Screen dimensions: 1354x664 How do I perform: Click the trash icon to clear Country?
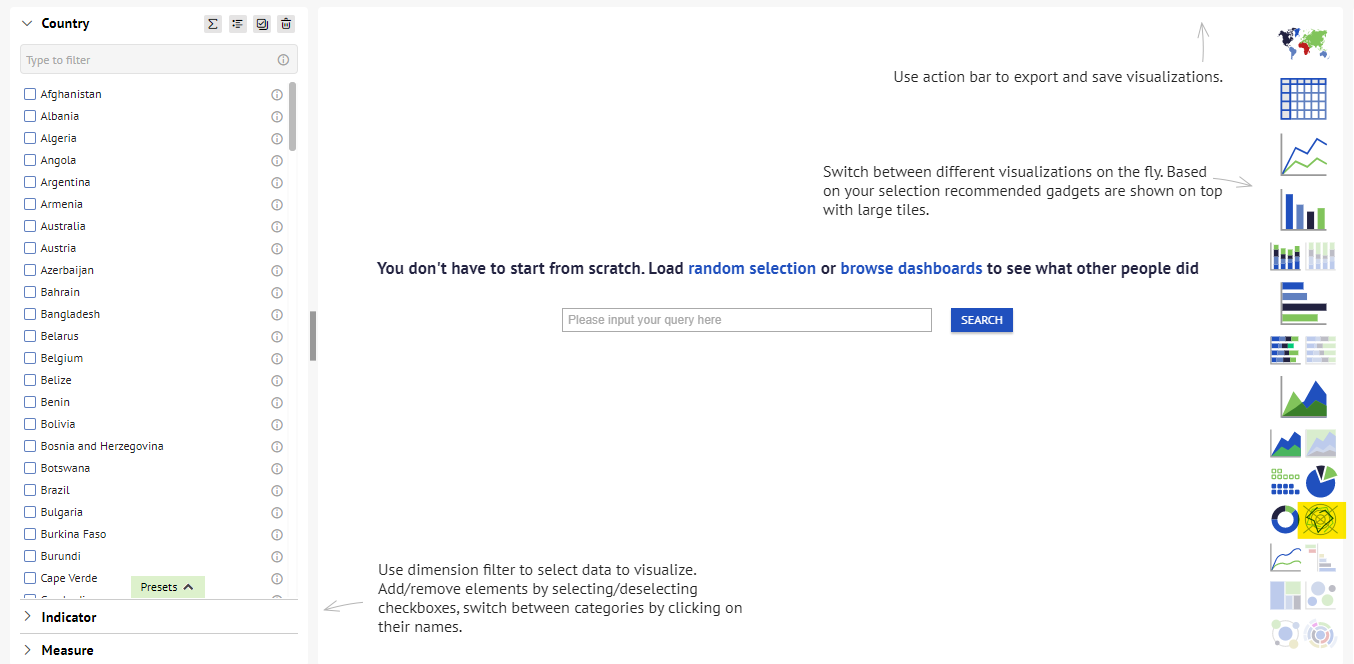click(x=286, y=24)
